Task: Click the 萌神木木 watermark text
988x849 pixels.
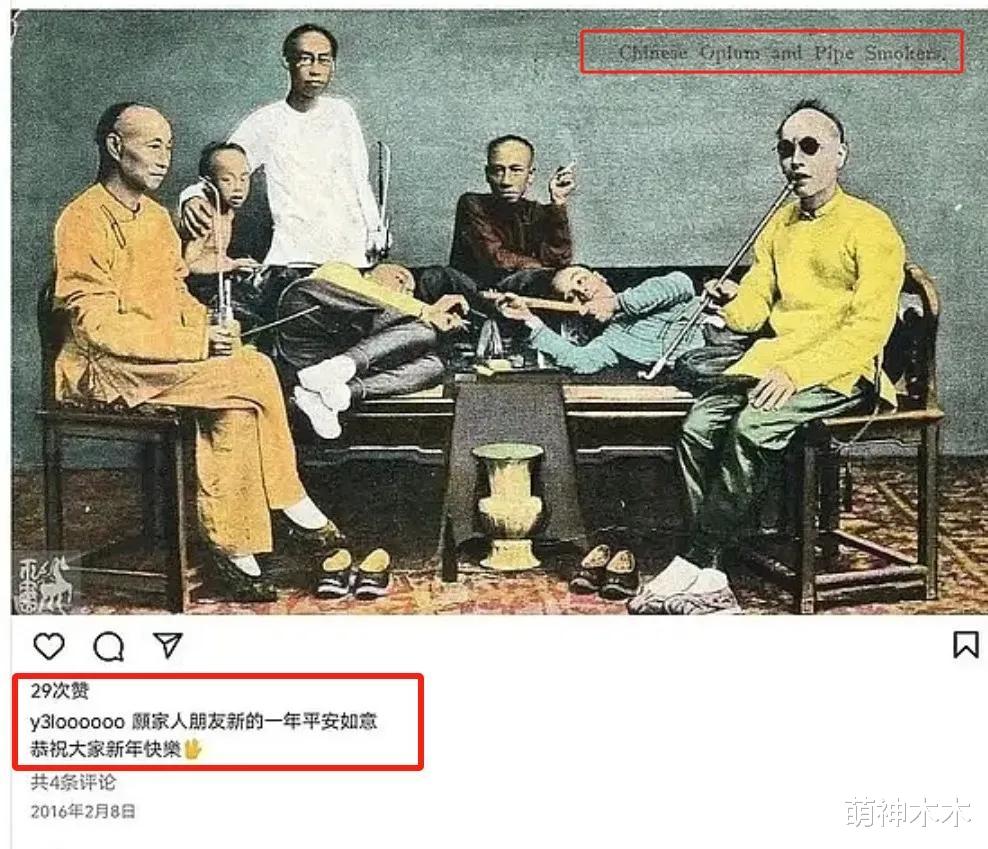Action: pos(907,812)
